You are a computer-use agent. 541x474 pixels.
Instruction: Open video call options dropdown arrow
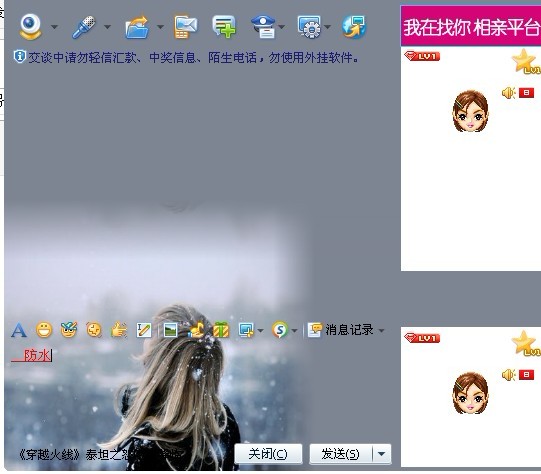point(55,27)
